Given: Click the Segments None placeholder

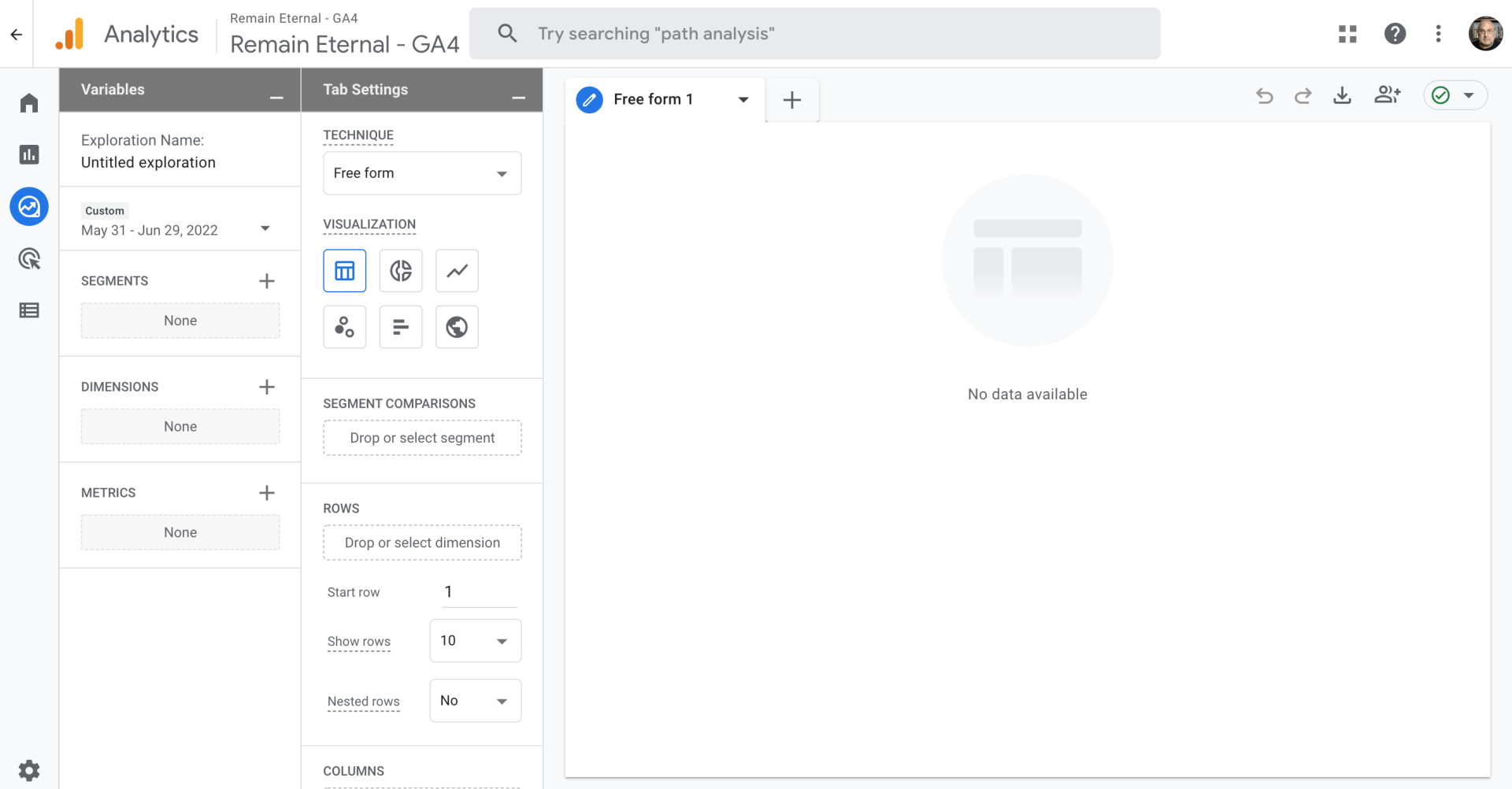Looking at the screenshot, I should (180, 320).
